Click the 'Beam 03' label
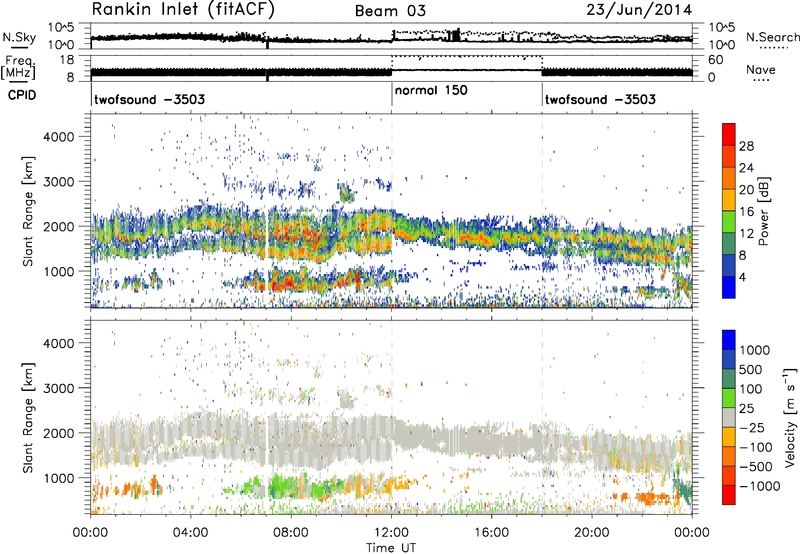This screenshot has height=554, width=800. 390,11
